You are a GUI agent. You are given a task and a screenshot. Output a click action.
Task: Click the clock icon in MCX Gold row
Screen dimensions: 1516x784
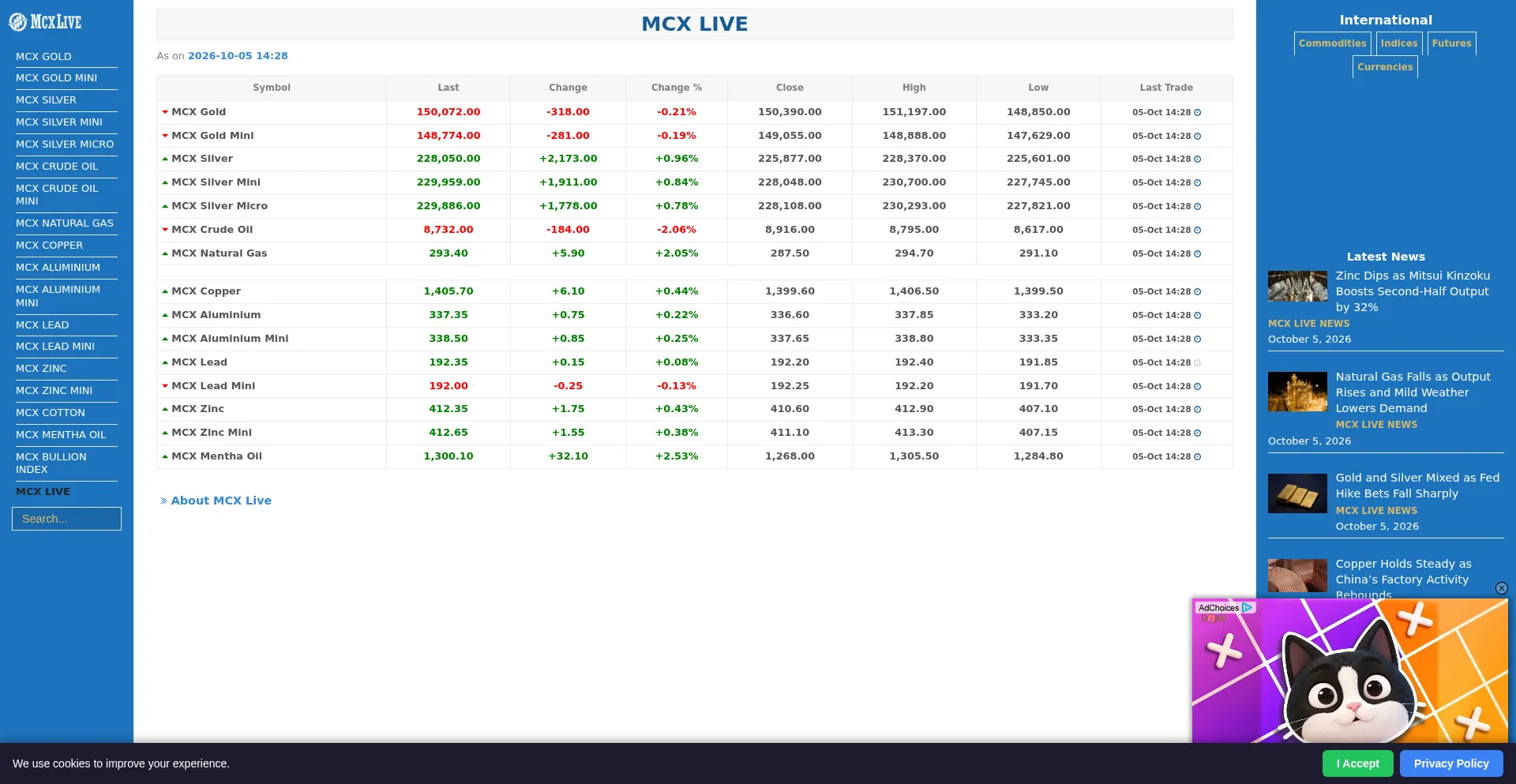[1198, 113]
